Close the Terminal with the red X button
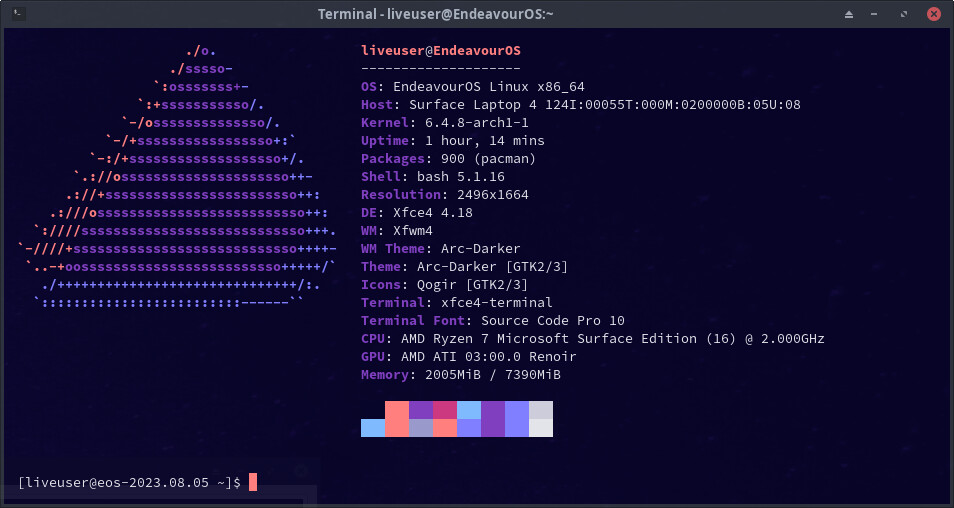The height and width of the screenshot is (508, 954). (x=933, y=14)
